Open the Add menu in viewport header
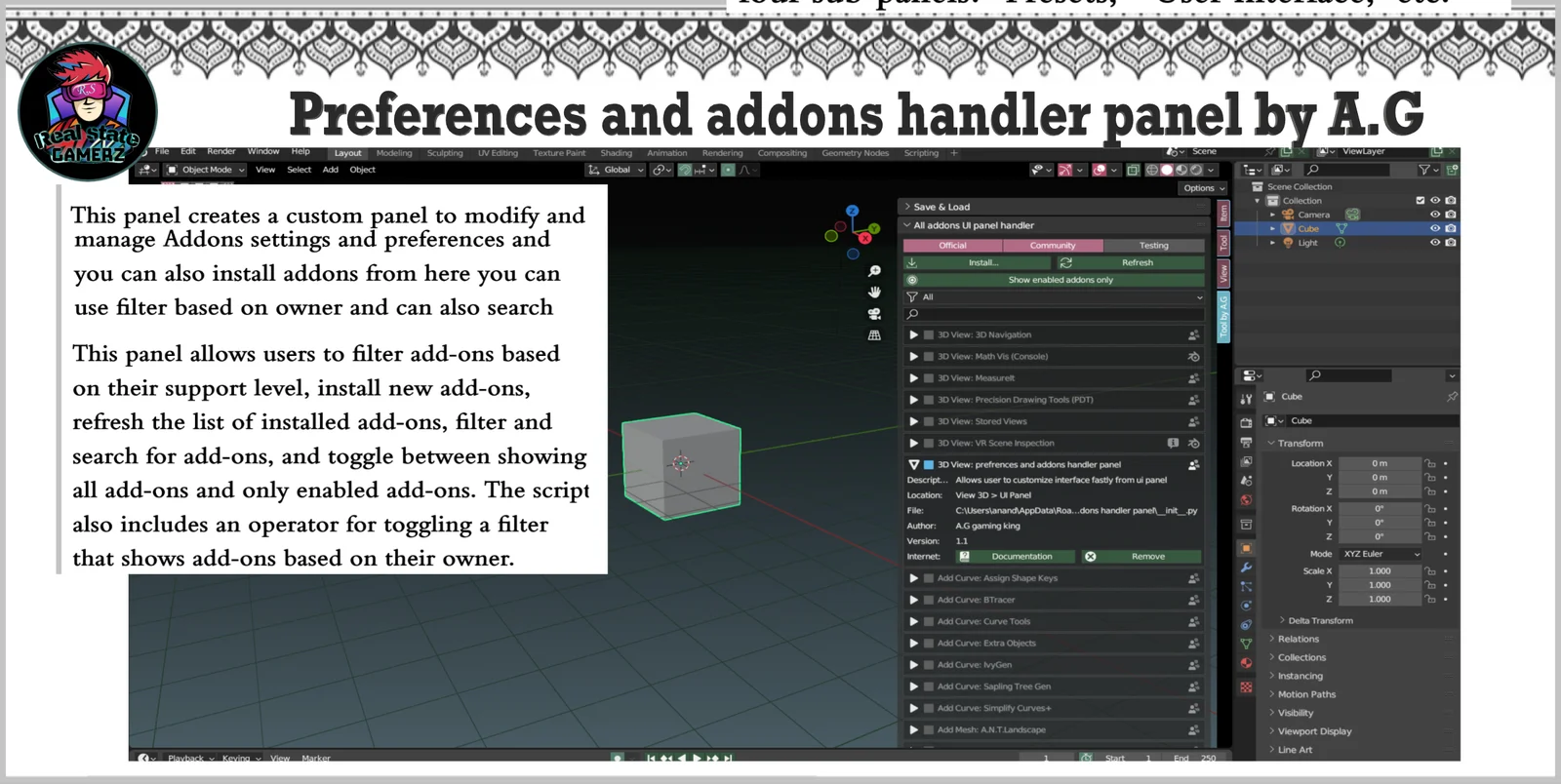The width and height of the screenshot is (1561, 784). (x=331, y=170)
